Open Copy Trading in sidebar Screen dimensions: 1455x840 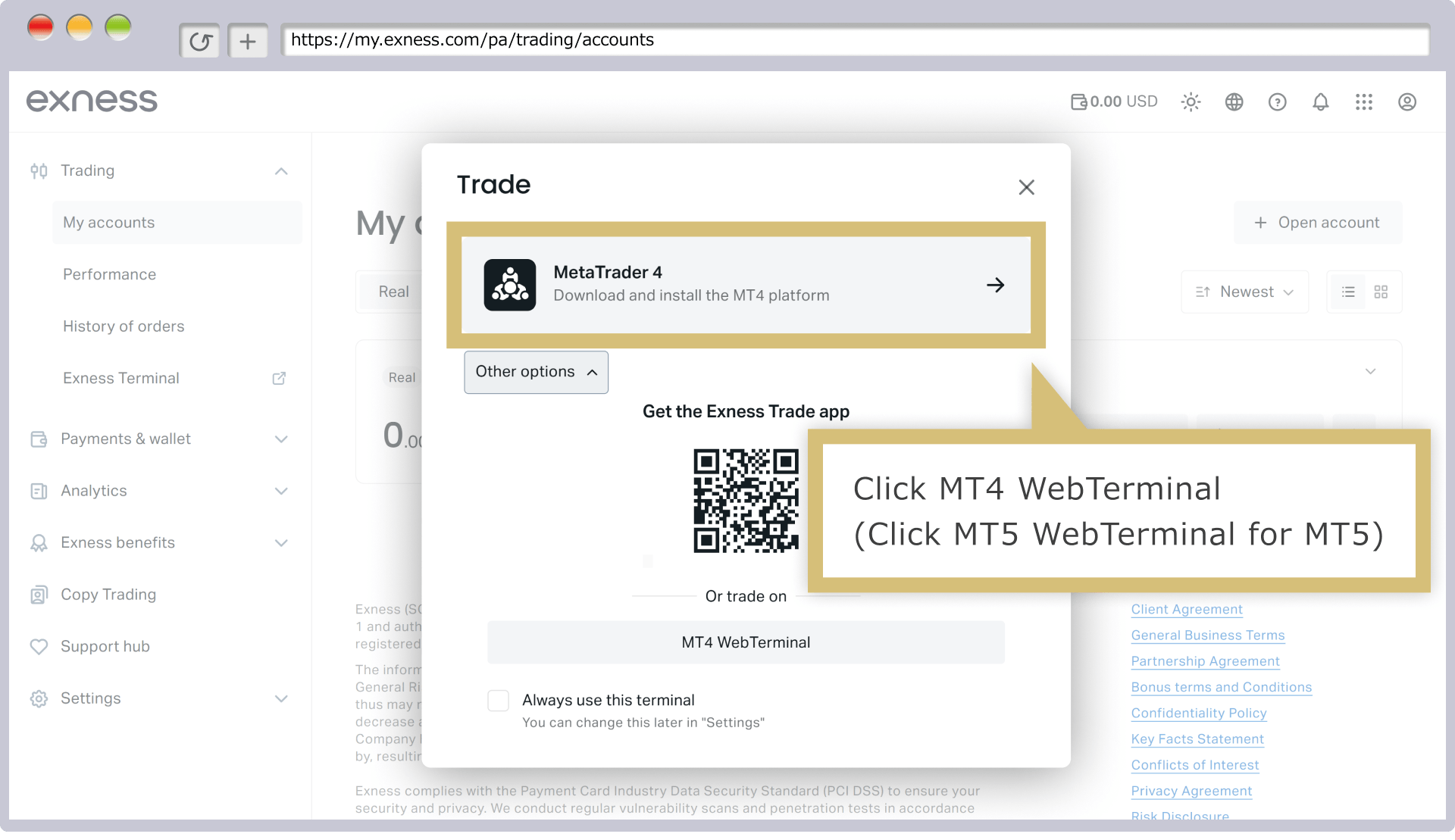[108, 595]
